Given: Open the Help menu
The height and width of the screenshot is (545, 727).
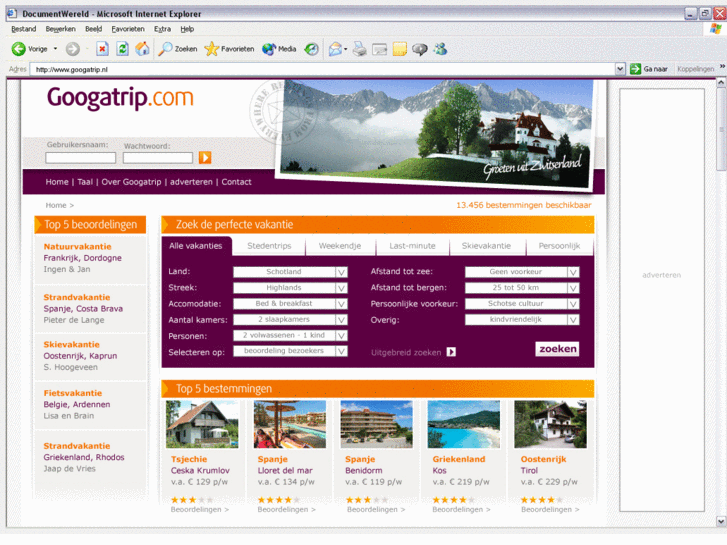Looking at the screenshot, I should pyautogui.click(x=187, y=29).
